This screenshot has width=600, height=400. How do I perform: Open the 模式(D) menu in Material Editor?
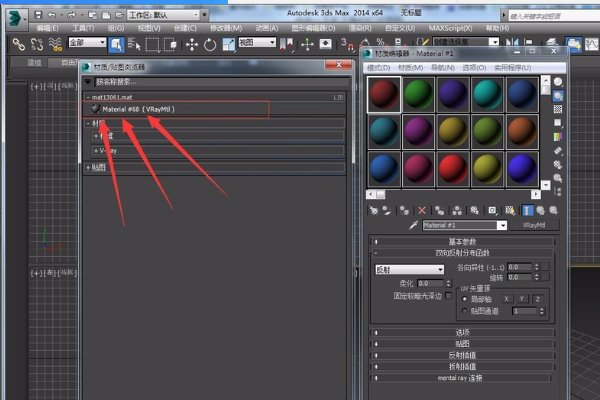pos(378,68)
